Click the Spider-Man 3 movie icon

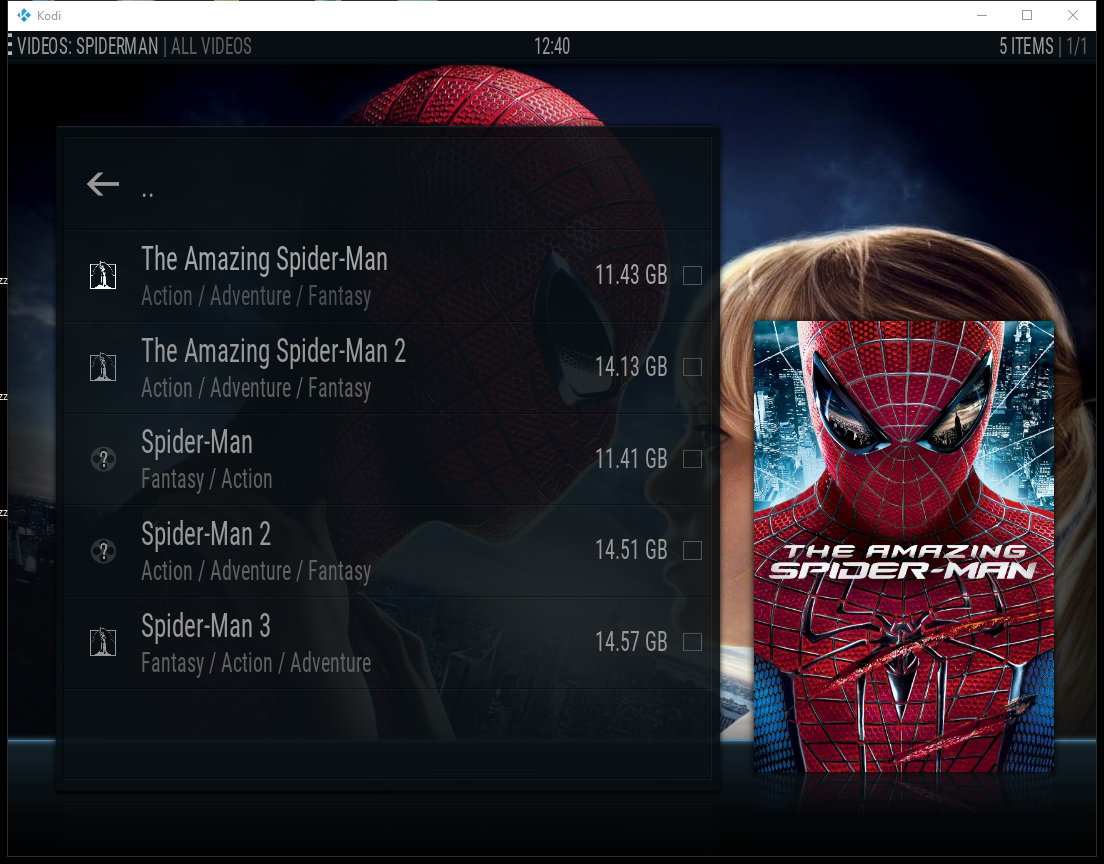(x=103, y=642)
